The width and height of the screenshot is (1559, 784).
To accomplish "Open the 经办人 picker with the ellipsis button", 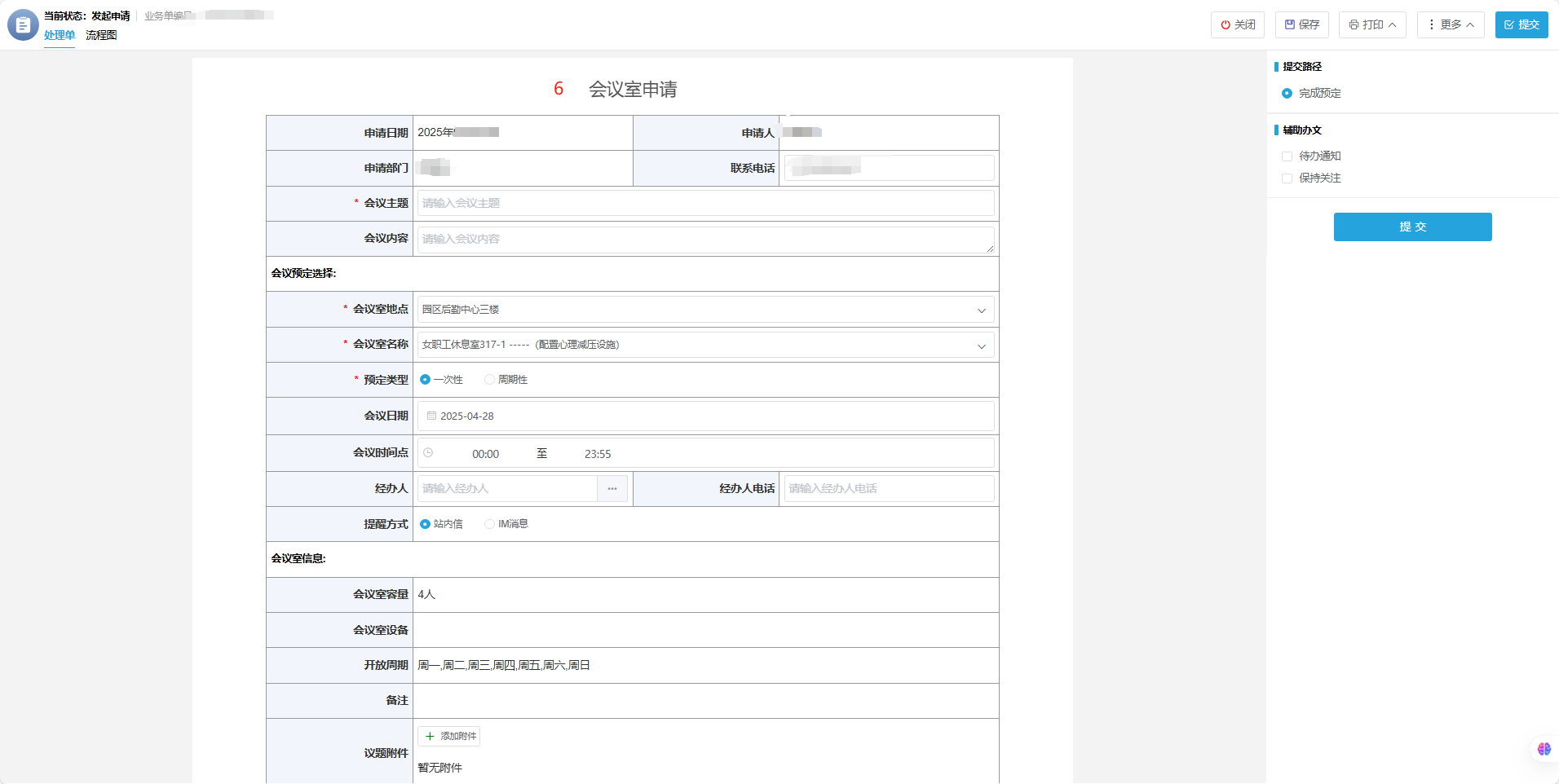I will [612, 488].
